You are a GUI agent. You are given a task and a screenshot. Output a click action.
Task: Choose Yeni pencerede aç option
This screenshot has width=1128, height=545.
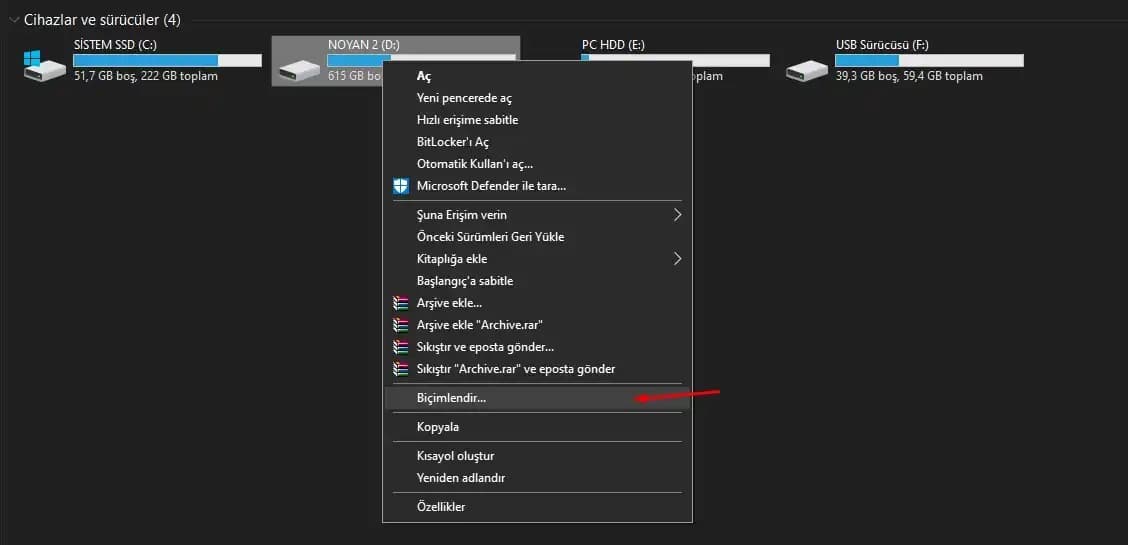pos(464,98)
